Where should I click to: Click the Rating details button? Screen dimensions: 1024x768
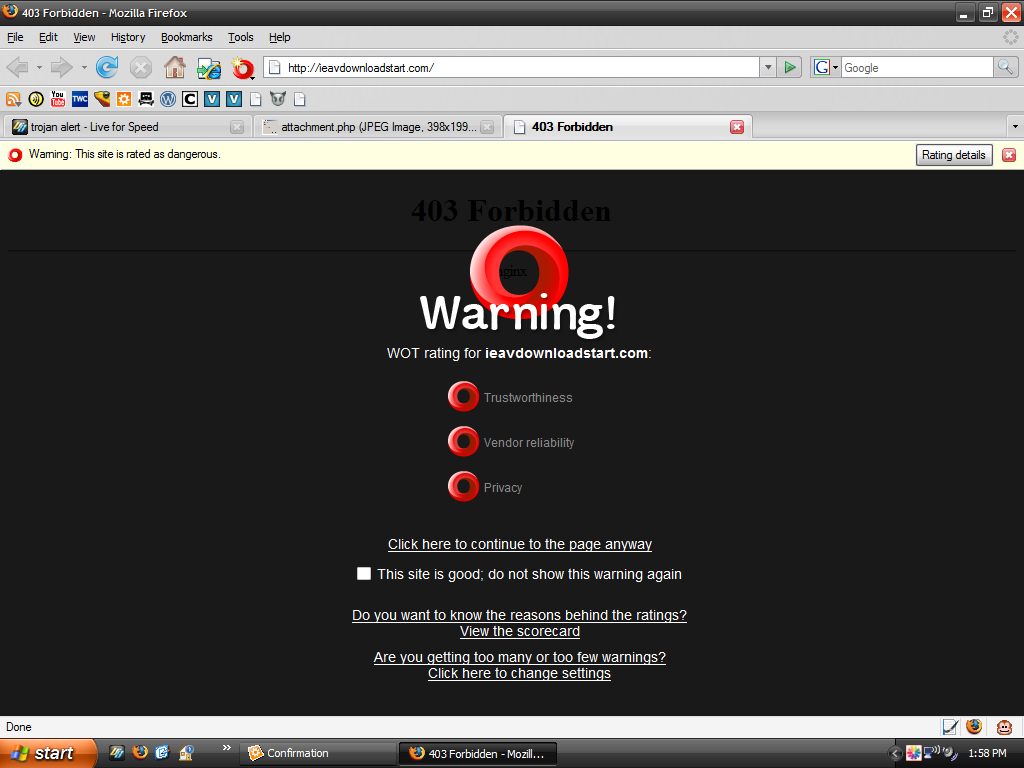[x=953, y=155]
